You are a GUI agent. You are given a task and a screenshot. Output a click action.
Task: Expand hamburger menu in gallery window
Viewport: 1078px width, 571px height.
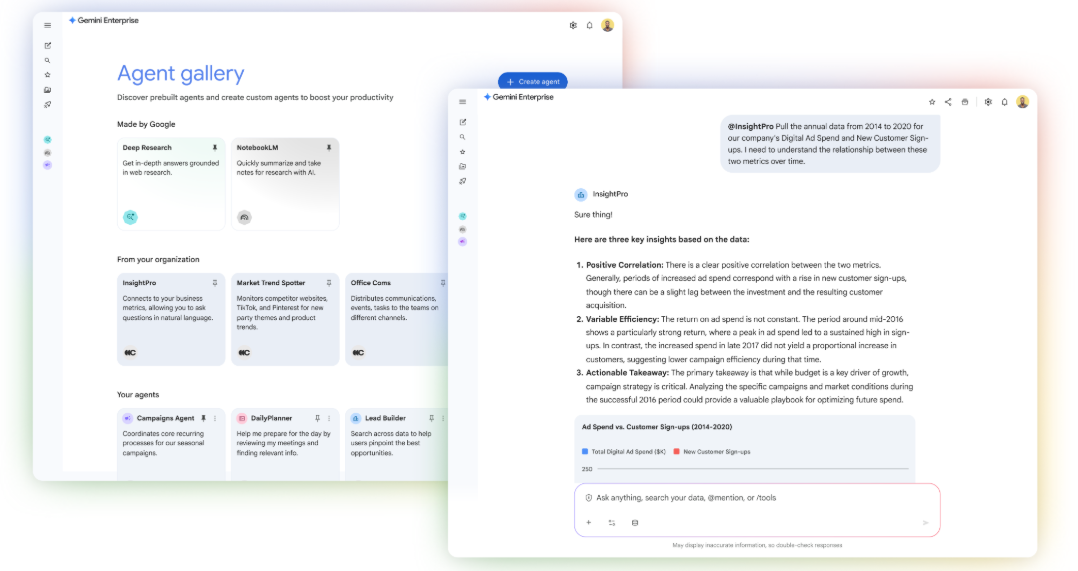coord(47,25)
